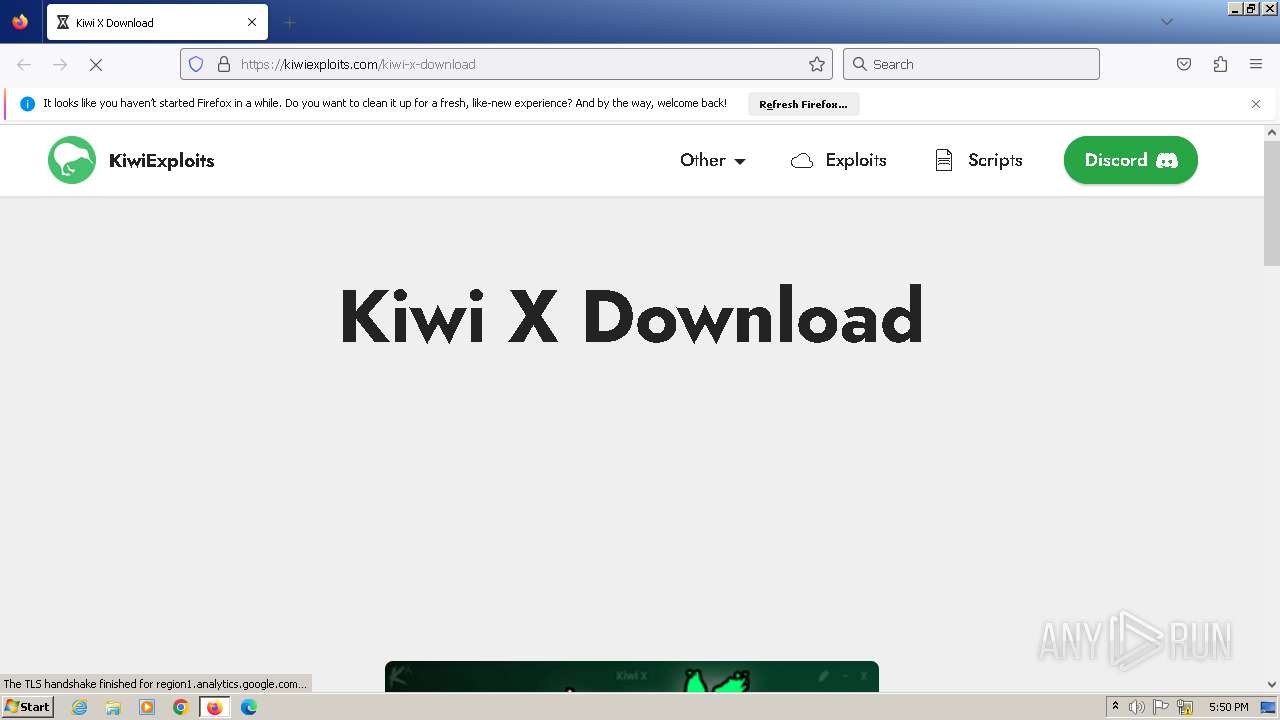Open File Explorer from taskbar

113,707
